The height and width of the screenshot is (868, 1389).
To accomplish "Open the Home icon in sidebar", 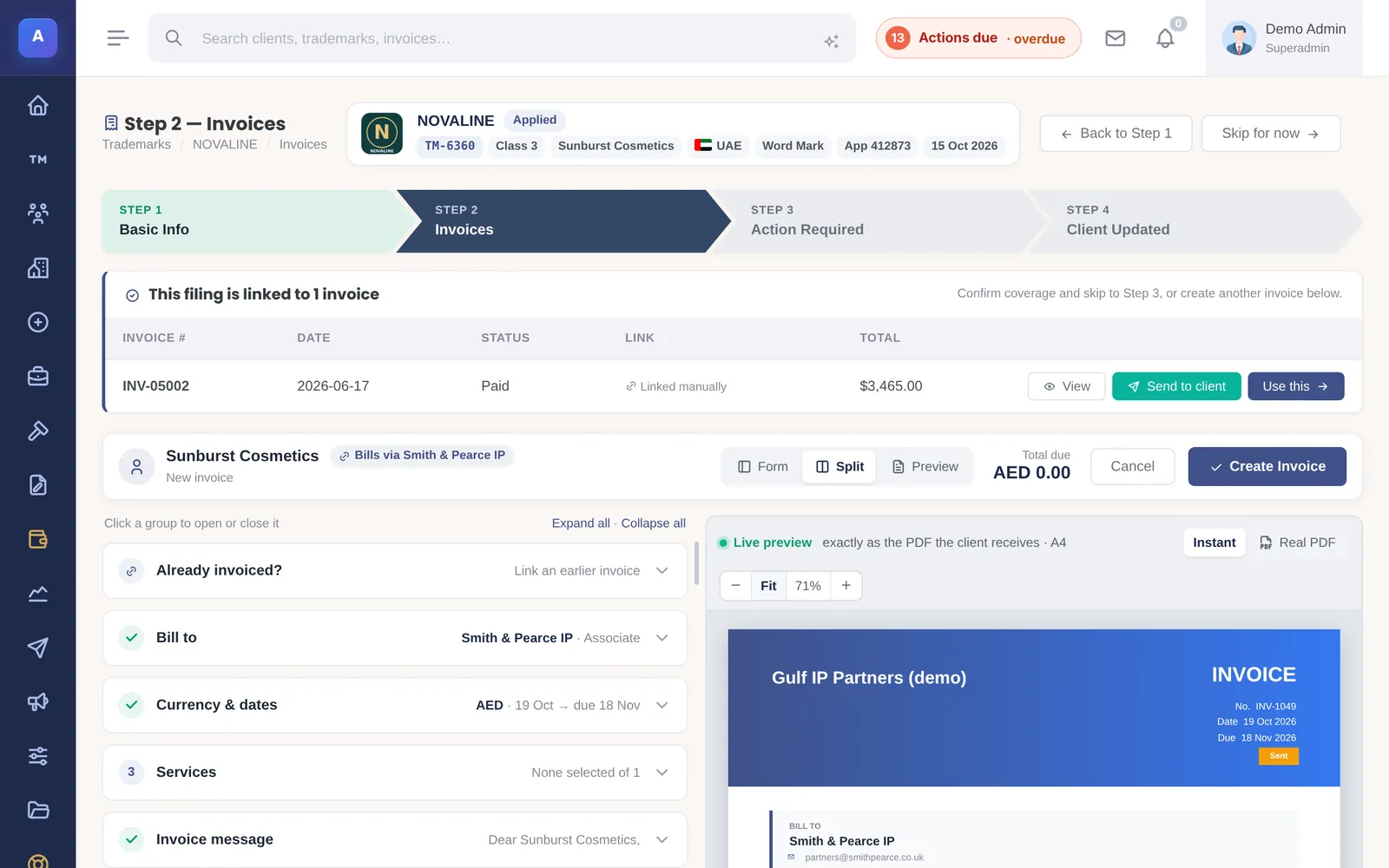I will [x=37, y=105].
